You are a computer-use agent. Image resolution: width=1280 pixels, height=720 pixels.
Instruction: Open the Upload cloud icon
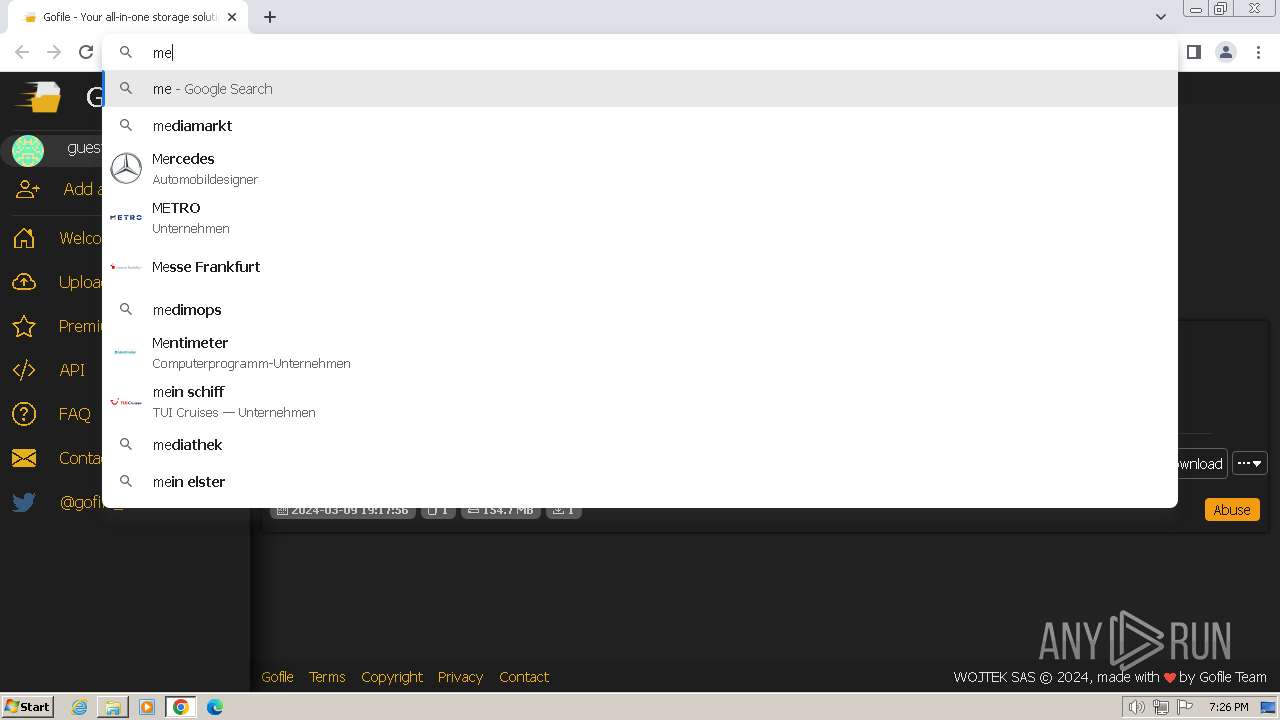[x=24, y=282]
